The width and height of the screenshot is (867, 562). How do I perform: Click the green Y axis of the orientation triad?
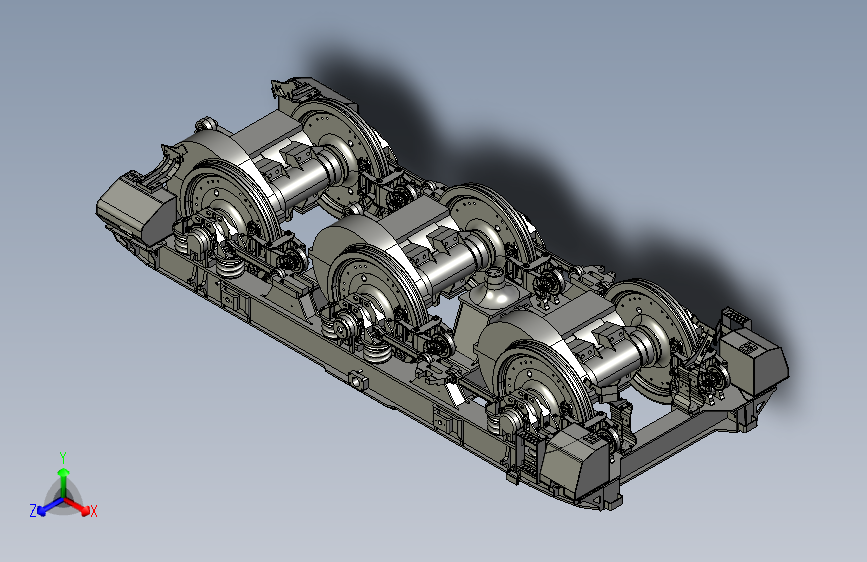pyautogui.click(x=64, y=483)
